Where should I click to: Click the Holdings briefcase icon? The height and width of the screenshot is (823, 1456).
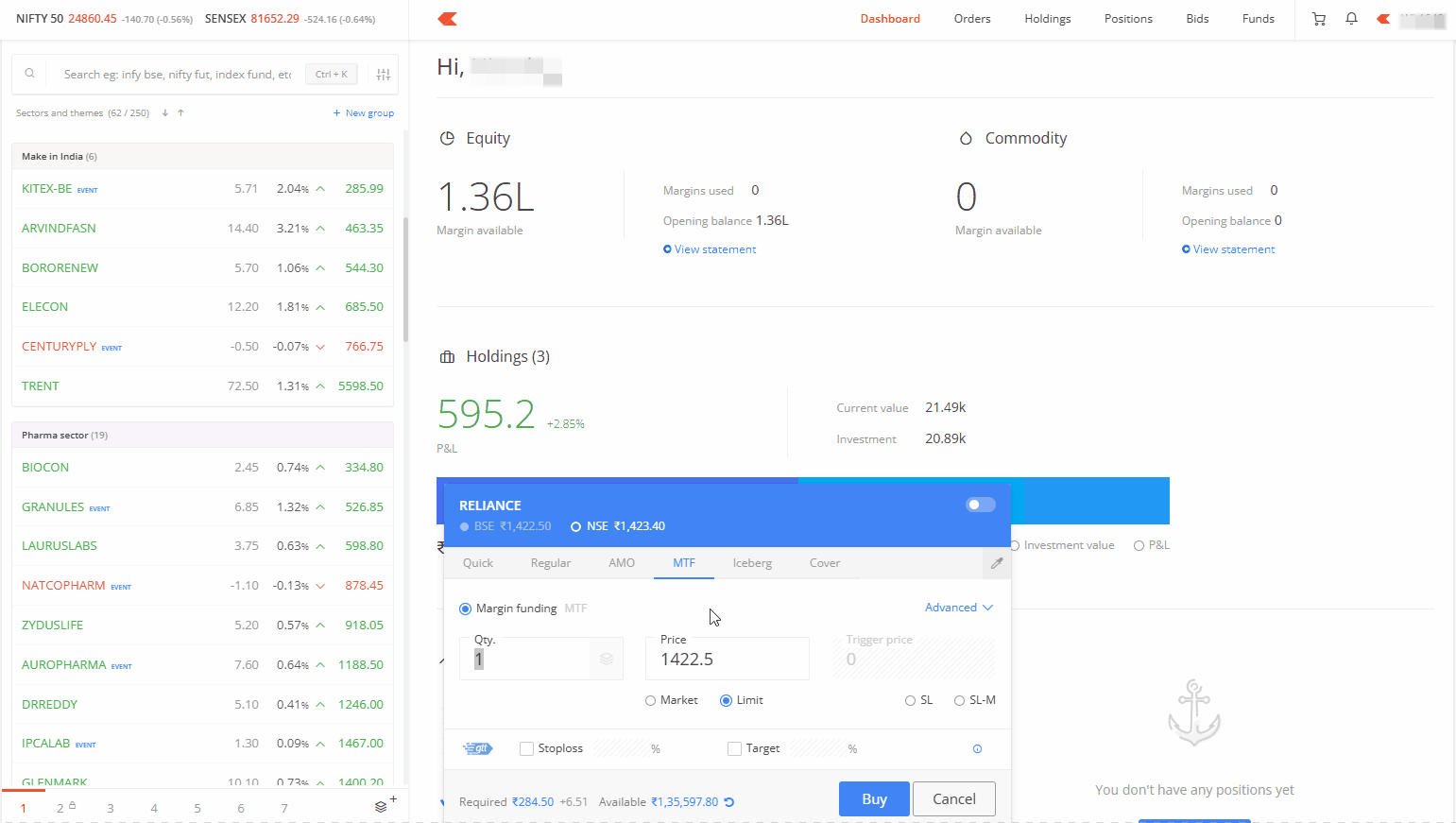(447, 357)
